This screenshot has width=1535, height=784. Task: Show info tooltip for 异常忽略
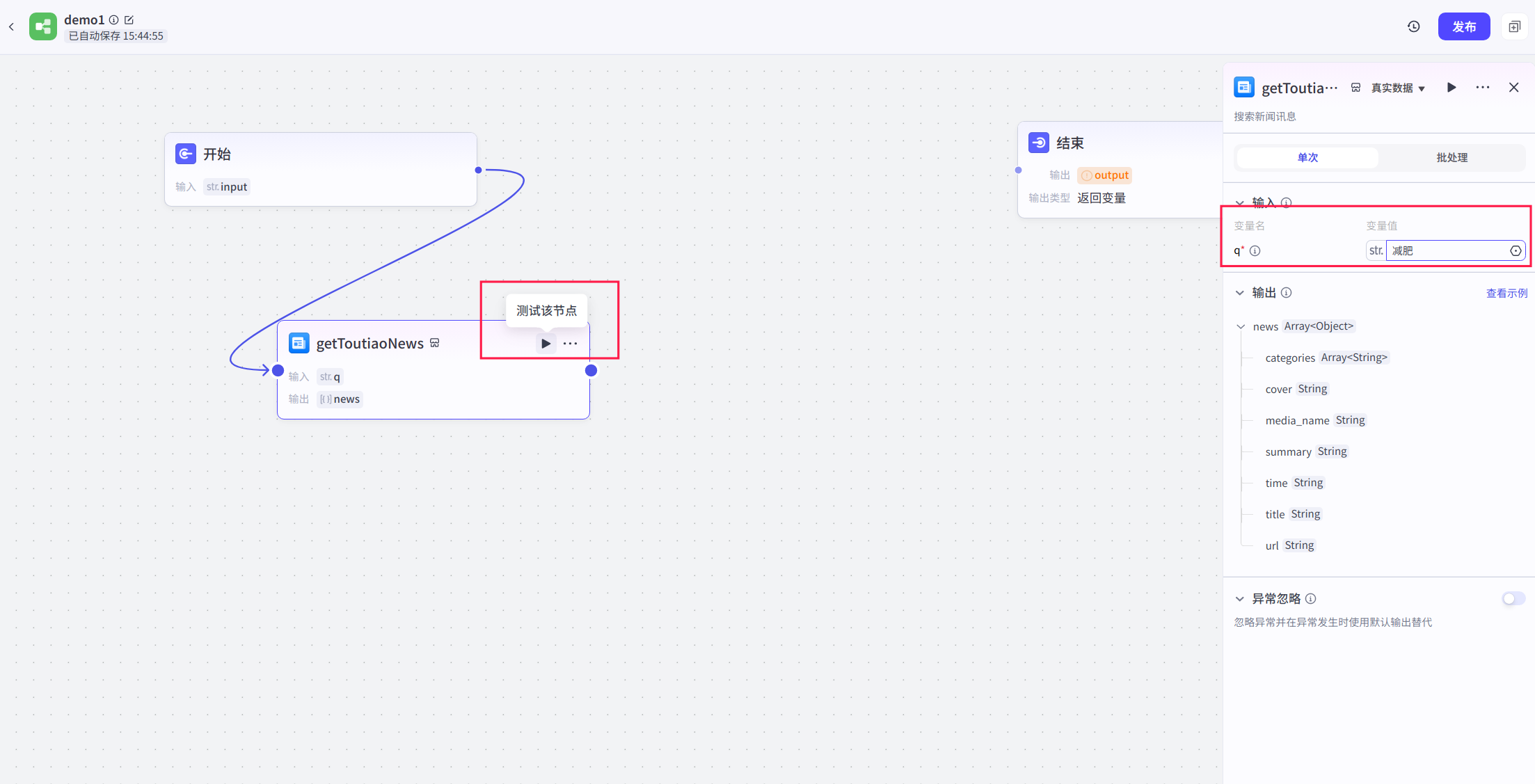(x=1311, y=599)
